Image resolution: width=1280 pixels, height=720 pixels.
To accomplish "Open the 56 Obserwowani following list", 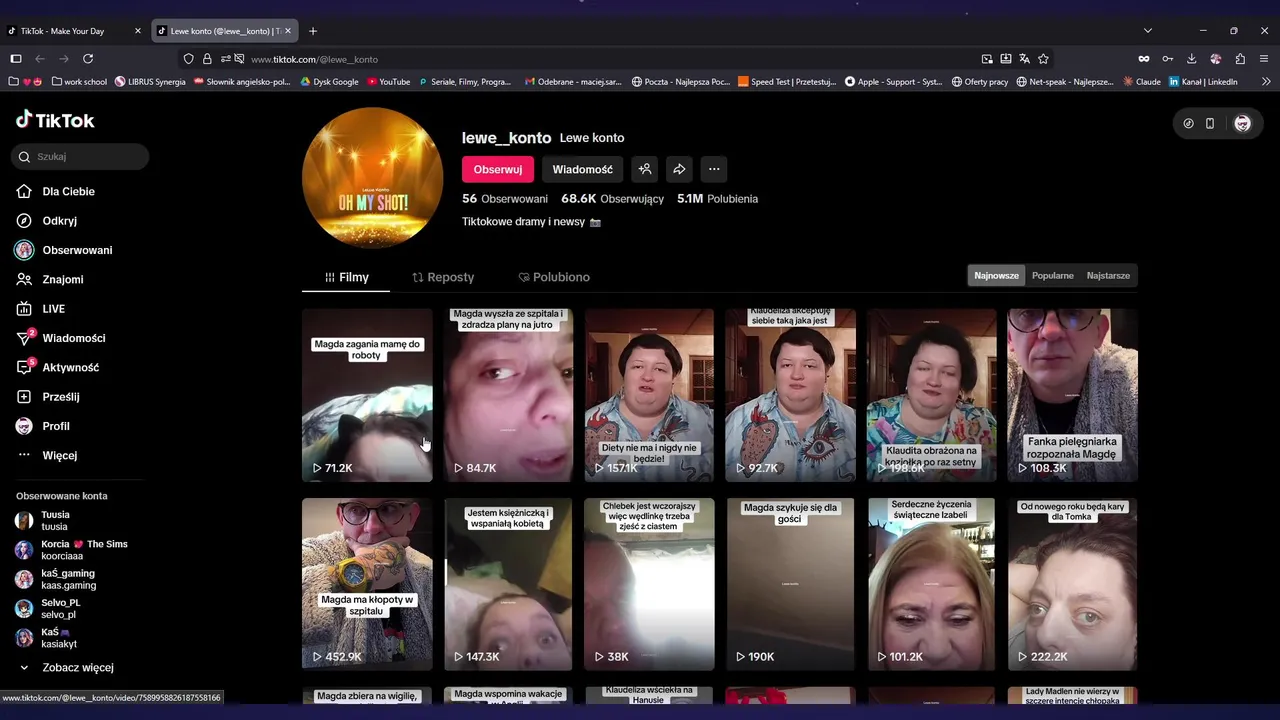I will (505, 199).
